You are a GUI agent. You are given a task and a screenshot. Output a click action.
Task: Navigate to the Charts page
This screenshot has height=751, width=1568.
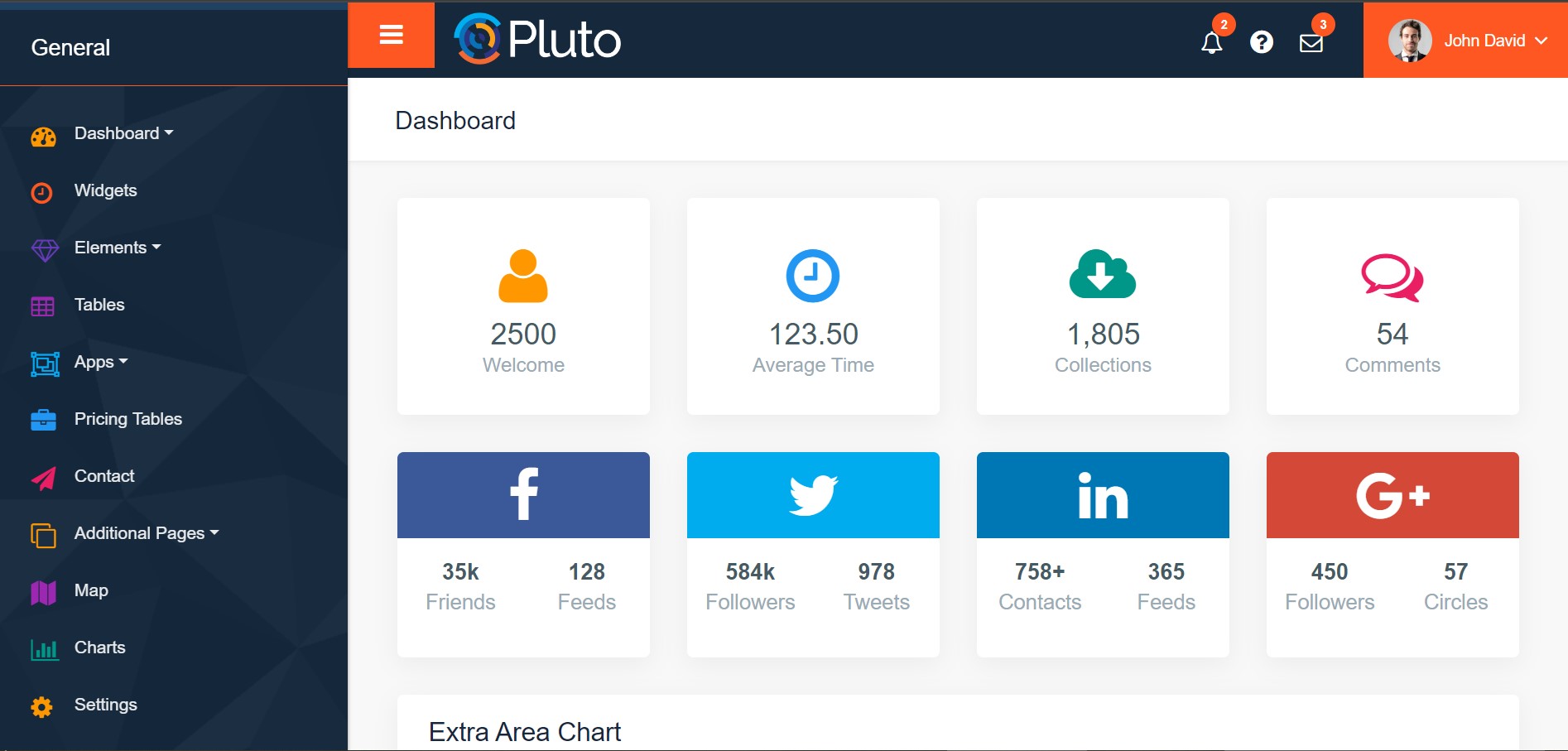coord(99,647)
